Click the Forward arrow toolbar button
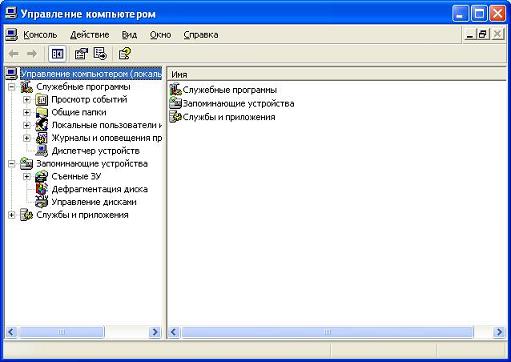The height and width of the screenshot is (362, 511). (x=32, y=54)
